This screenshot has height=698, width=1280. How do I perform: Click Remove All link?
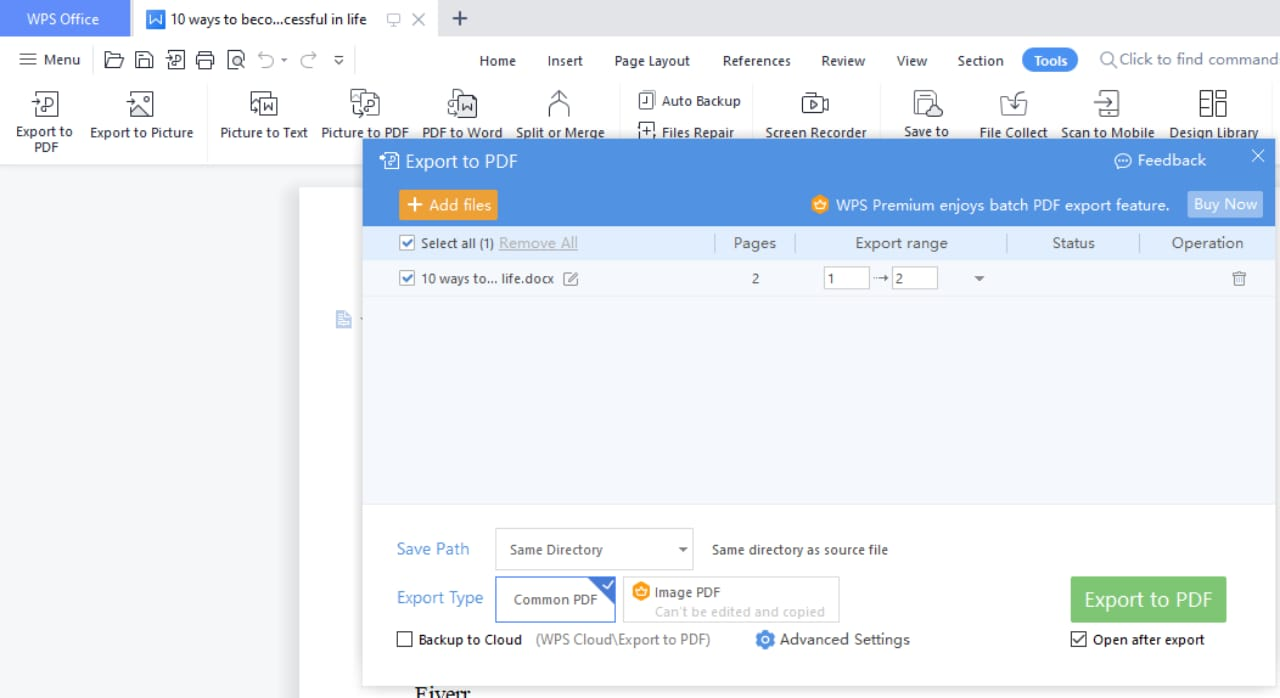pyautogui.click(x=538, y=242)
